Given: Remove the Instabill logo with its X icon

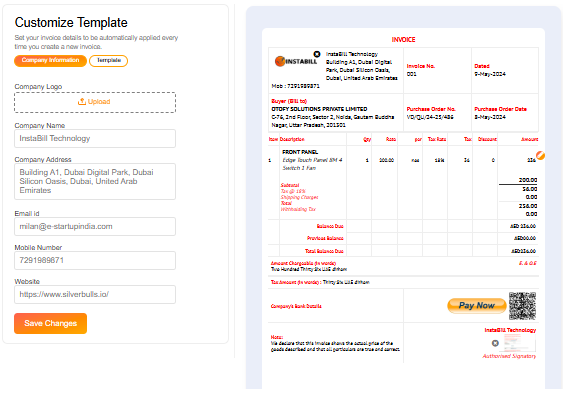Looking at the screenshot, I should click(x=317, y=54).
